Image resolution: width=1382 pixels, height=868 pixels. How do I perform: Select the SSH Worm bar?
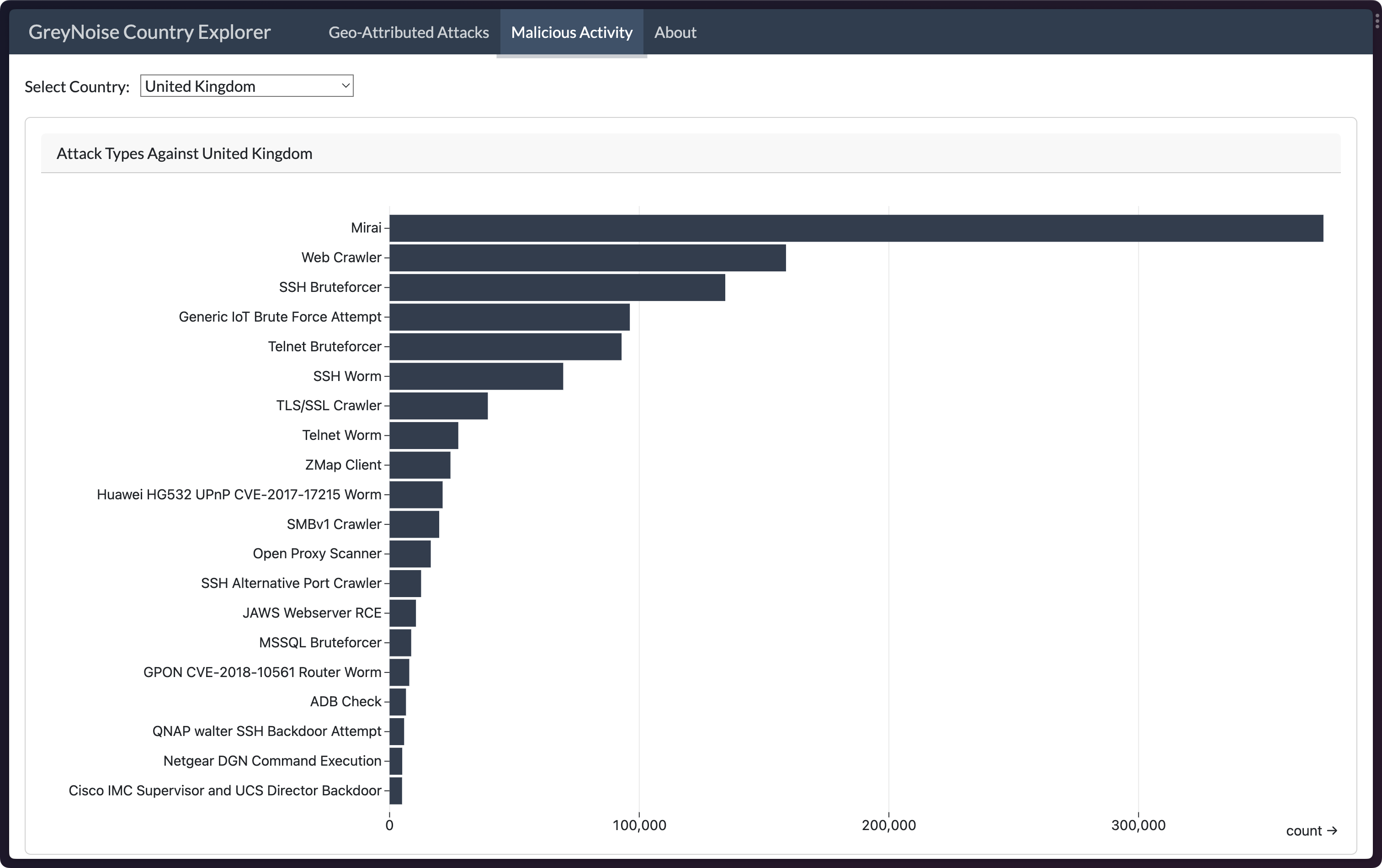coord(476,376)
